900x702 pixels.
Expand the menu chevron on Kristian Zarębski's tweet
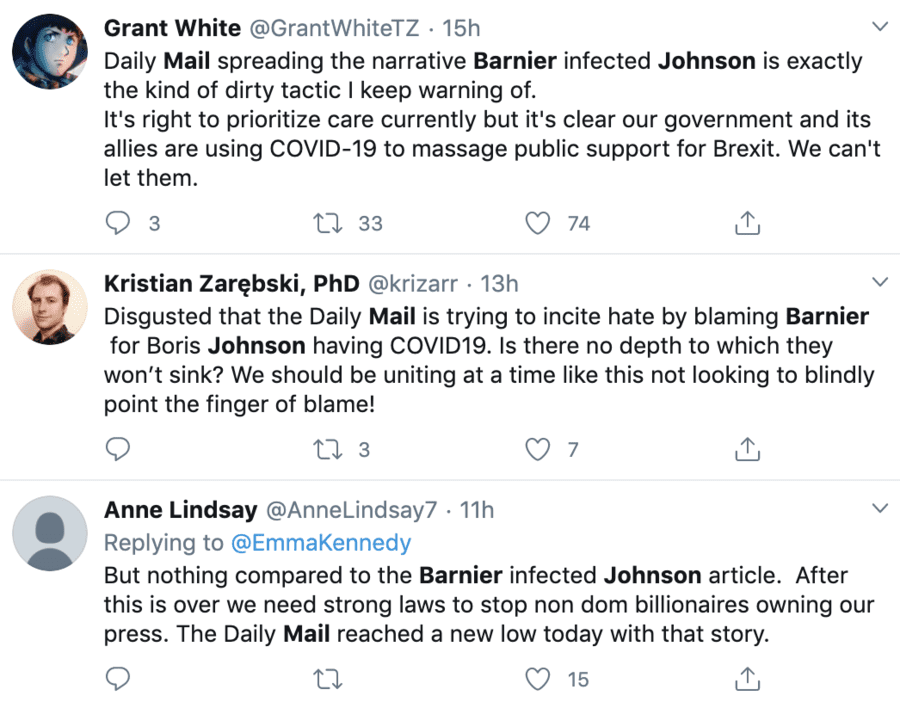(x=880, y=282)
